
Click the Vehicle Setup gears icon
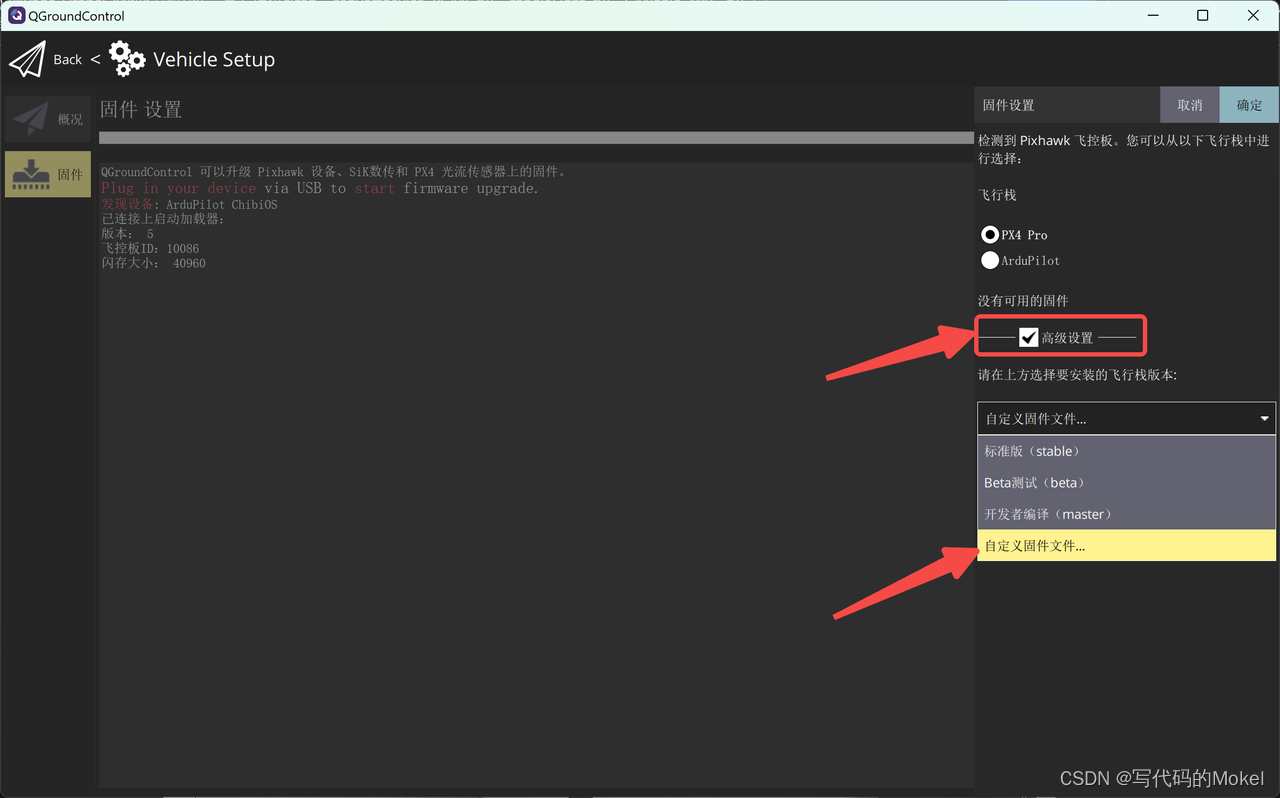127,60
